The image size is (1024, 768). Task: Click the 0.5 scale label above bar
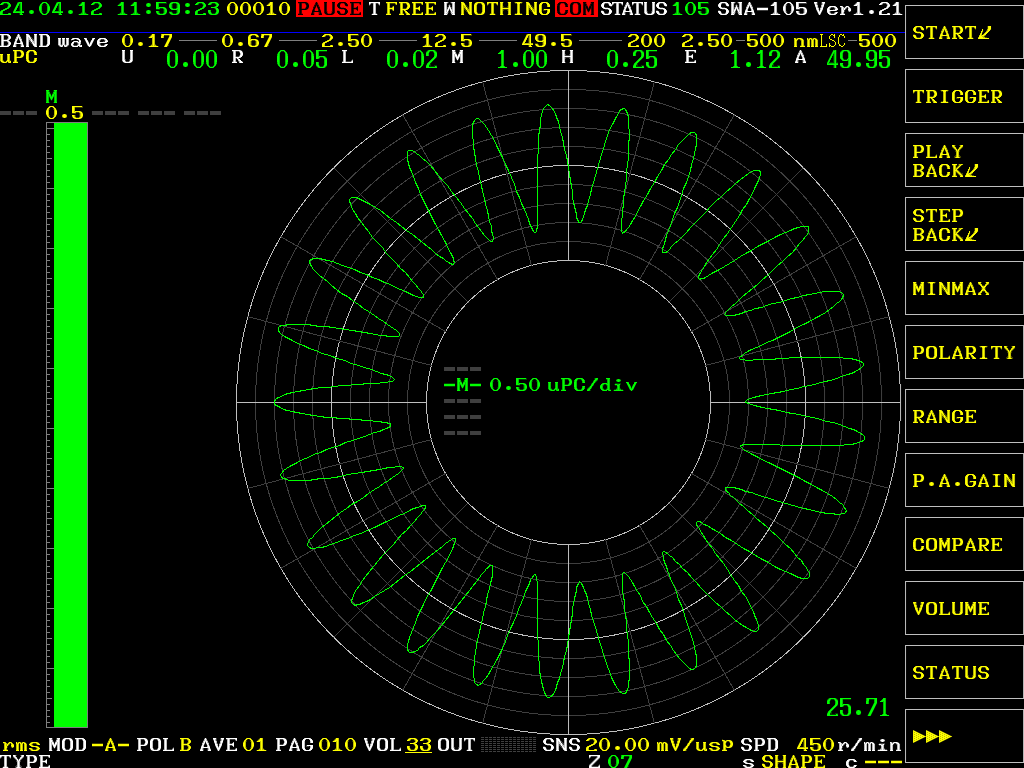[65, 113]
